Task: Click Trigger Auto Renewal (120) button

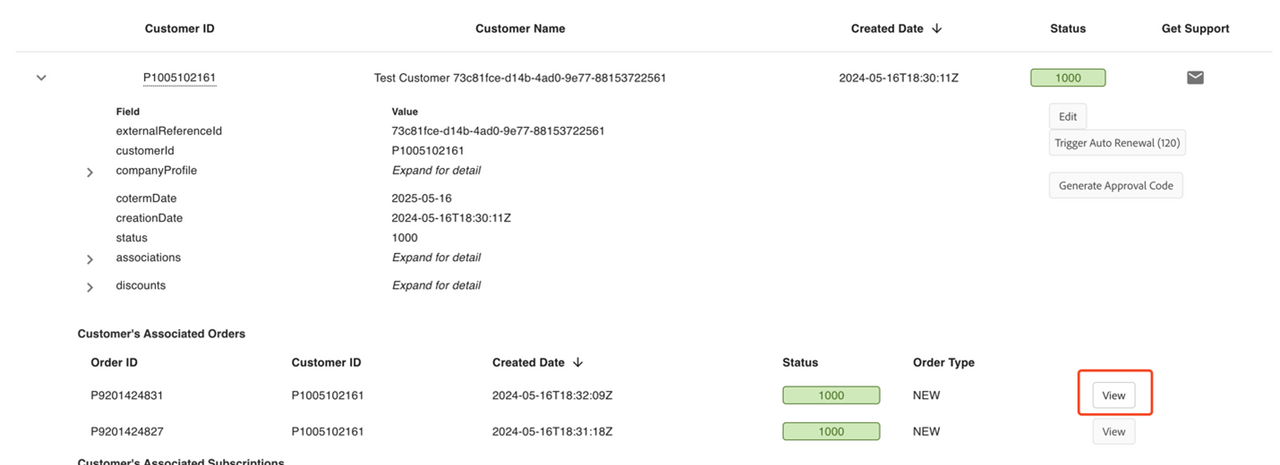Action: click(1117, 143)
